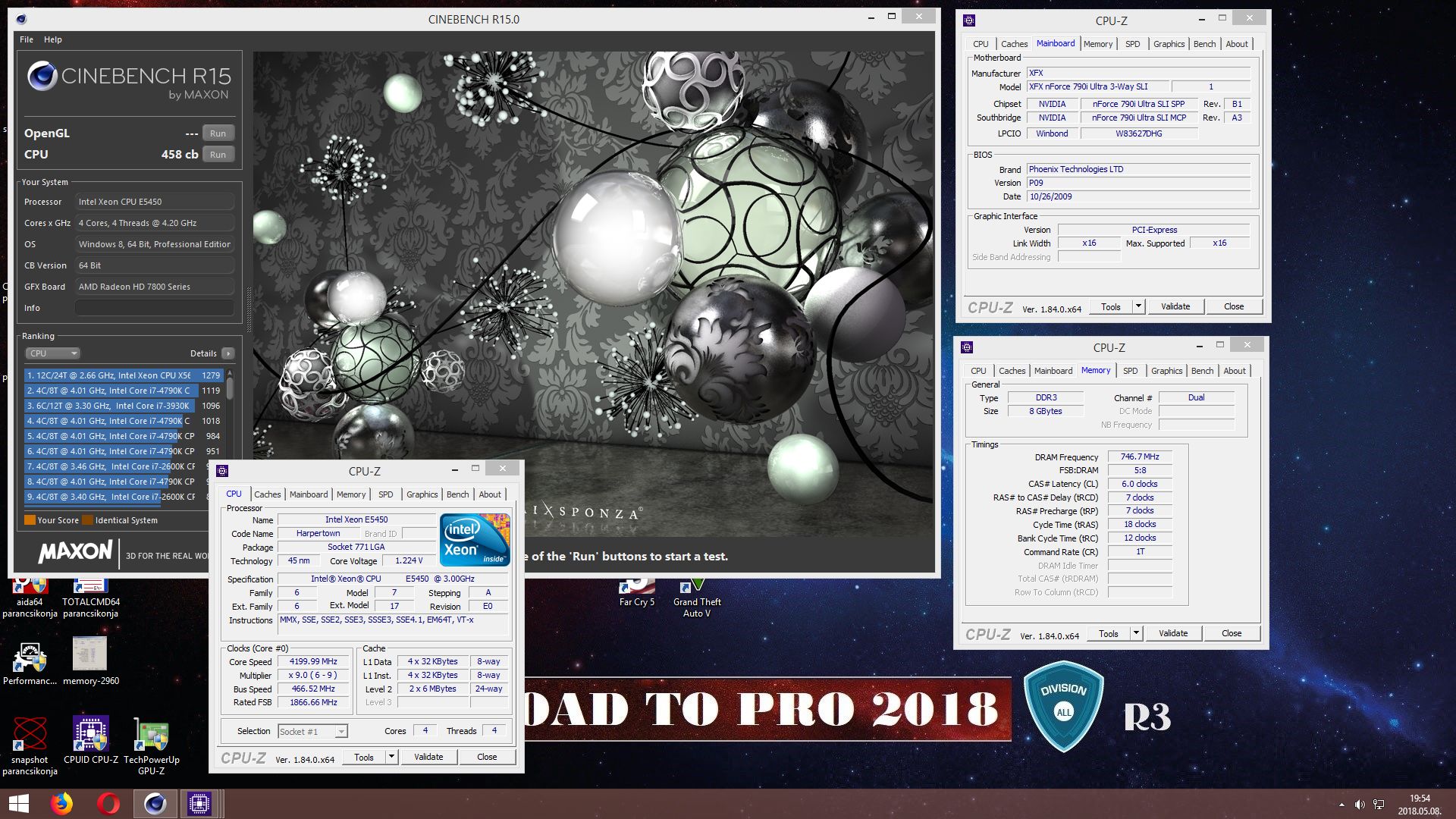This screenshot has height=819, width=1456.
Task: Click the Intel Xeon inside logo
Action: (475, 540)
